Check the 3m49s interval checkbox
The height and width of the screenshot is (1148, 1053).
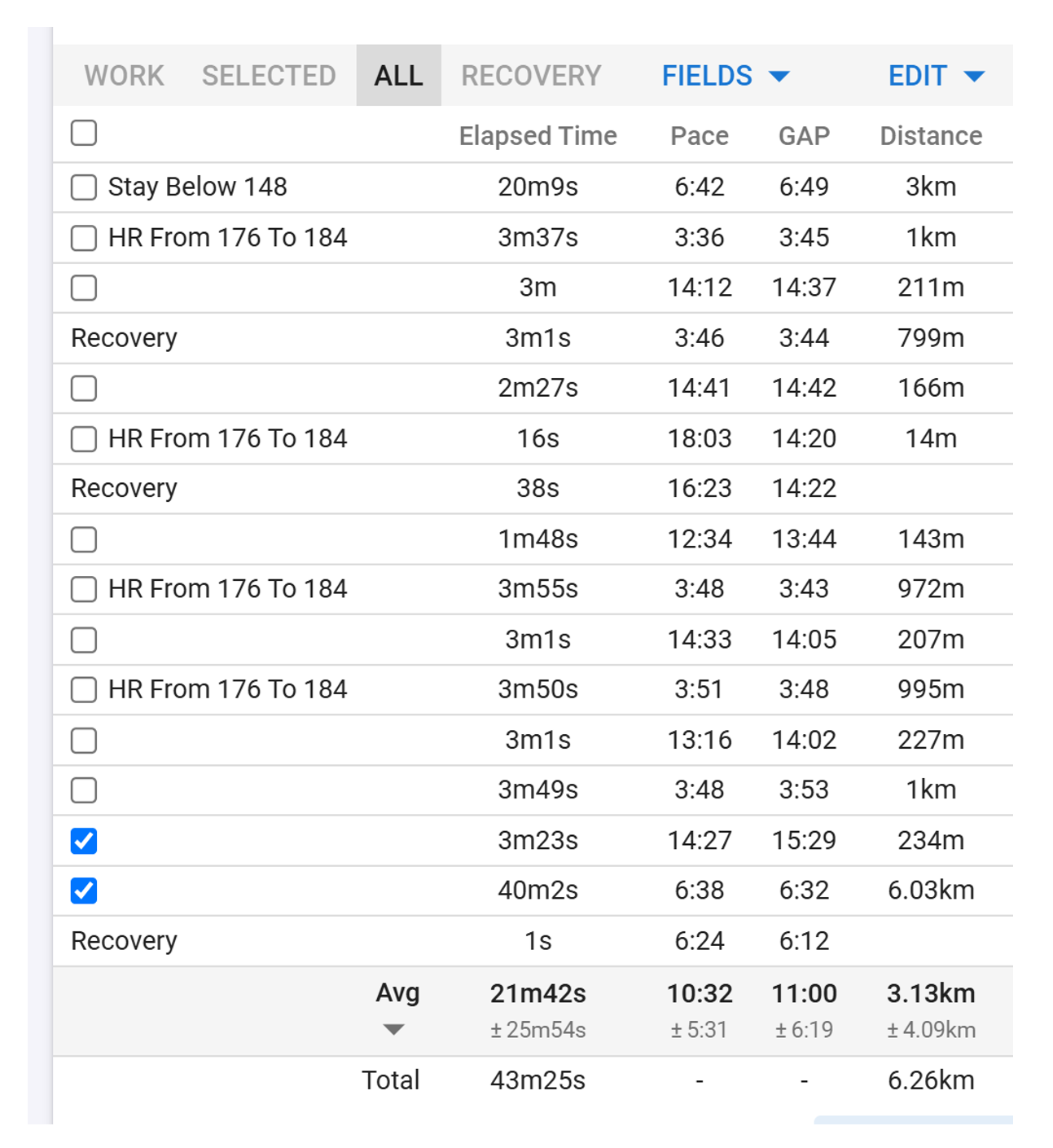84,790
